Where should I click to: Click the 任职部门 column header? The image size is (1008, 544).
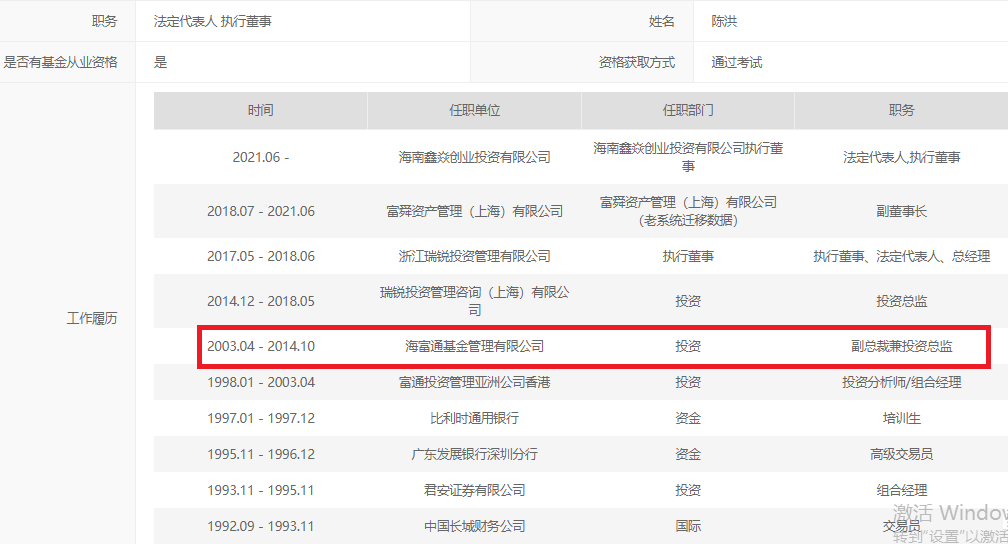pyautogui.click(x=688, y=110)
